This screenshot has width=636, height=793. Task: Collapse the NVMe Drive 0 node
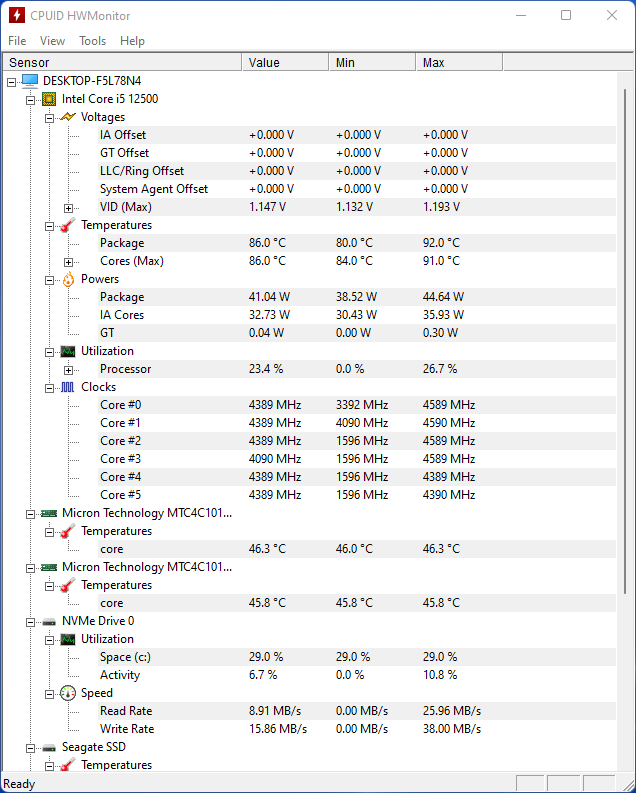[30, 623]
